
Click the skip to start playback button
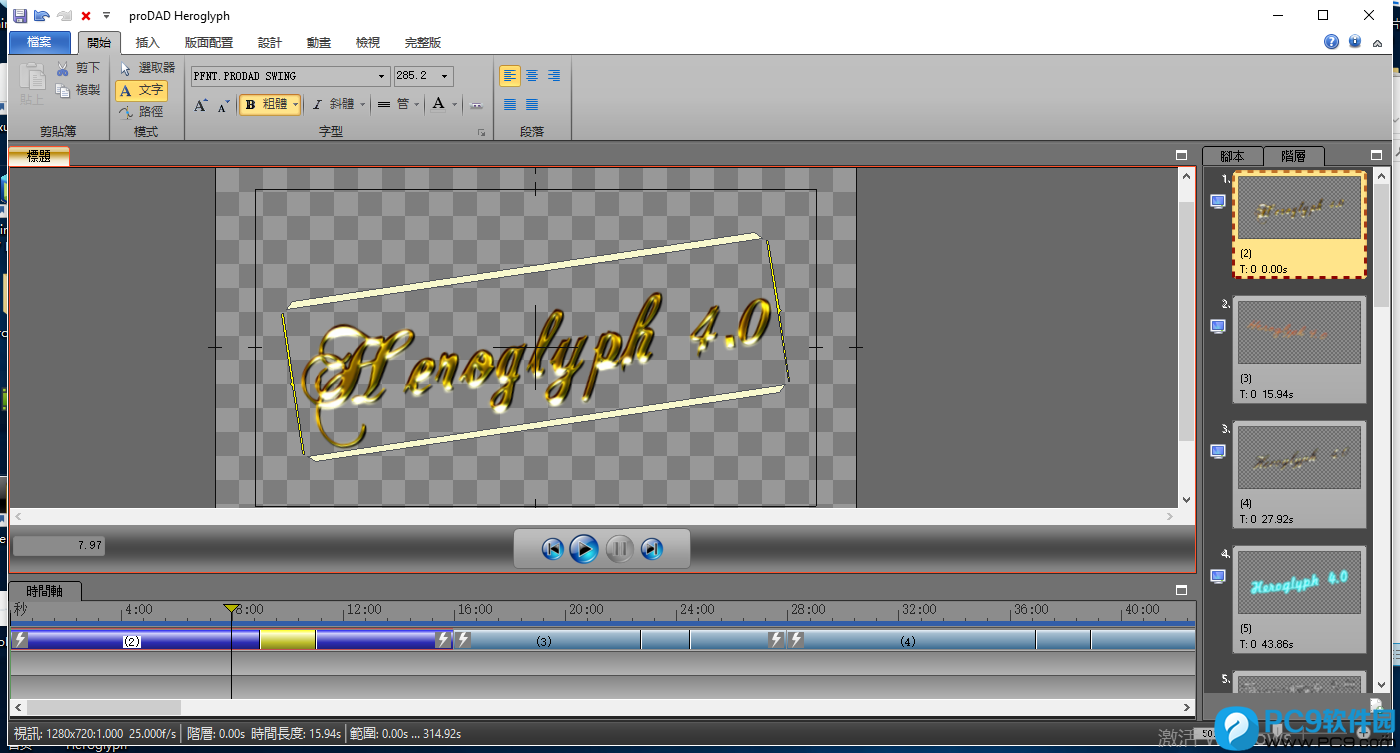pyautogui.click(x=552, y=548)
